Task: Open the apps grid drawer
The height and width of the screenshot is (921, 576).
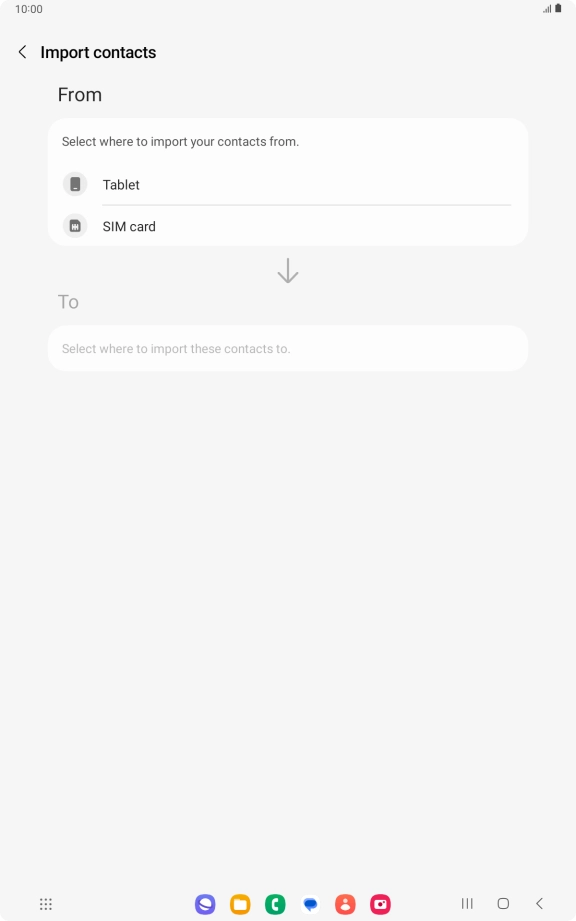Action: pos(46,904)
